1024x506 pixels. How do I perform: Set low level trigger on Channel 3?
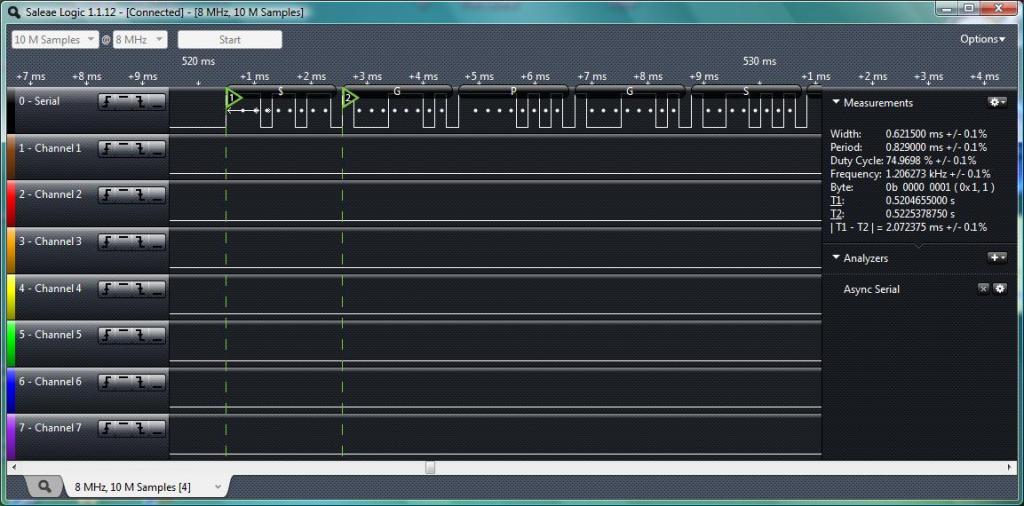pos(156,241)
